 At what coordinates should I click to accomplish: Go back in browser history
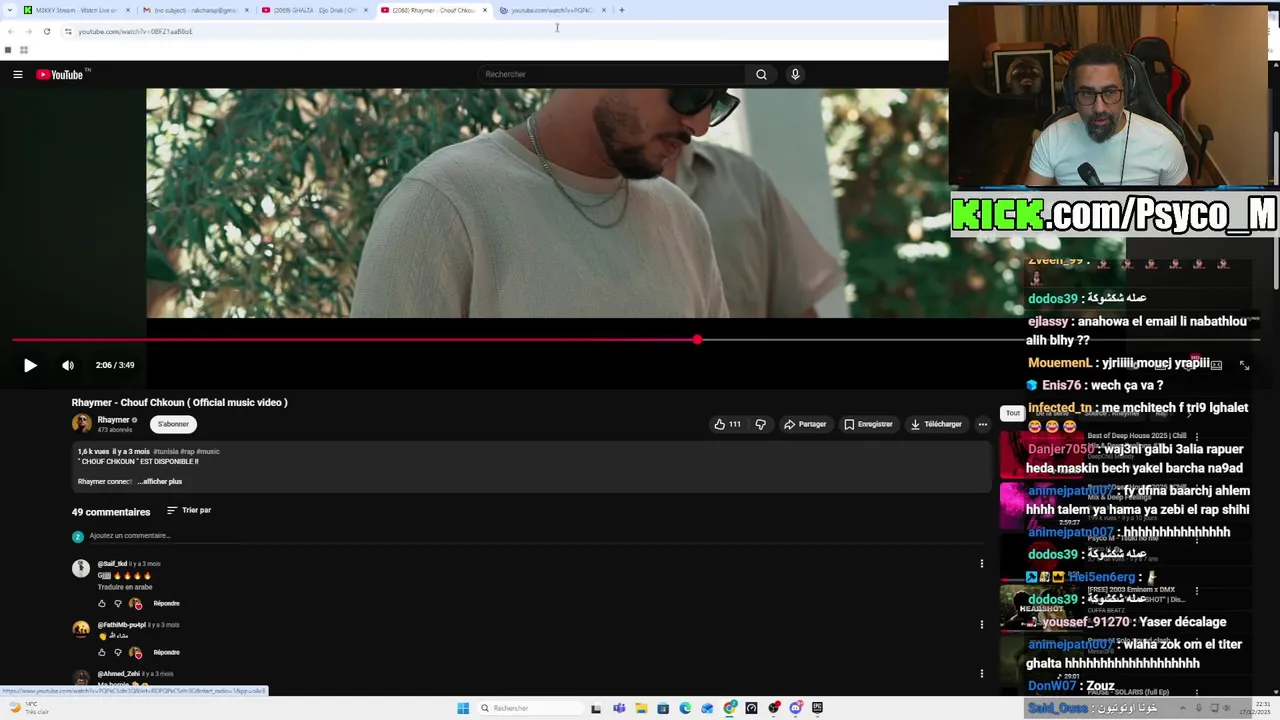[10, 31]
